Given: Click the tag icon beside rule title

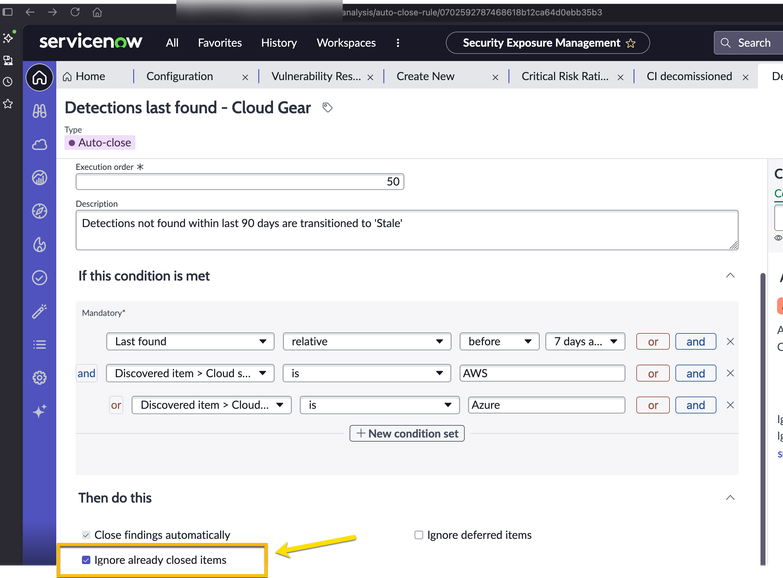Looking at the screenshot, I should (327, 107).
